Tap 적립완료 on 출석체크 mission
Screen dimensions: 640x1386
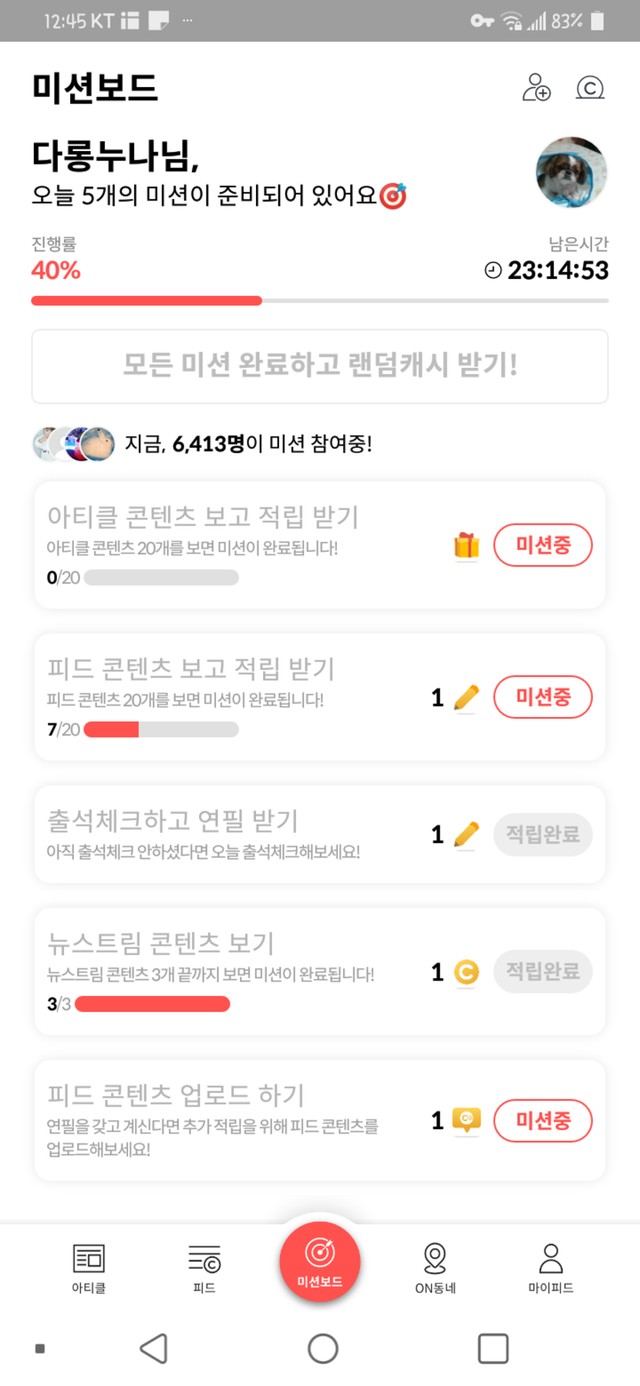pyautogui.click(x=543, y=834)
